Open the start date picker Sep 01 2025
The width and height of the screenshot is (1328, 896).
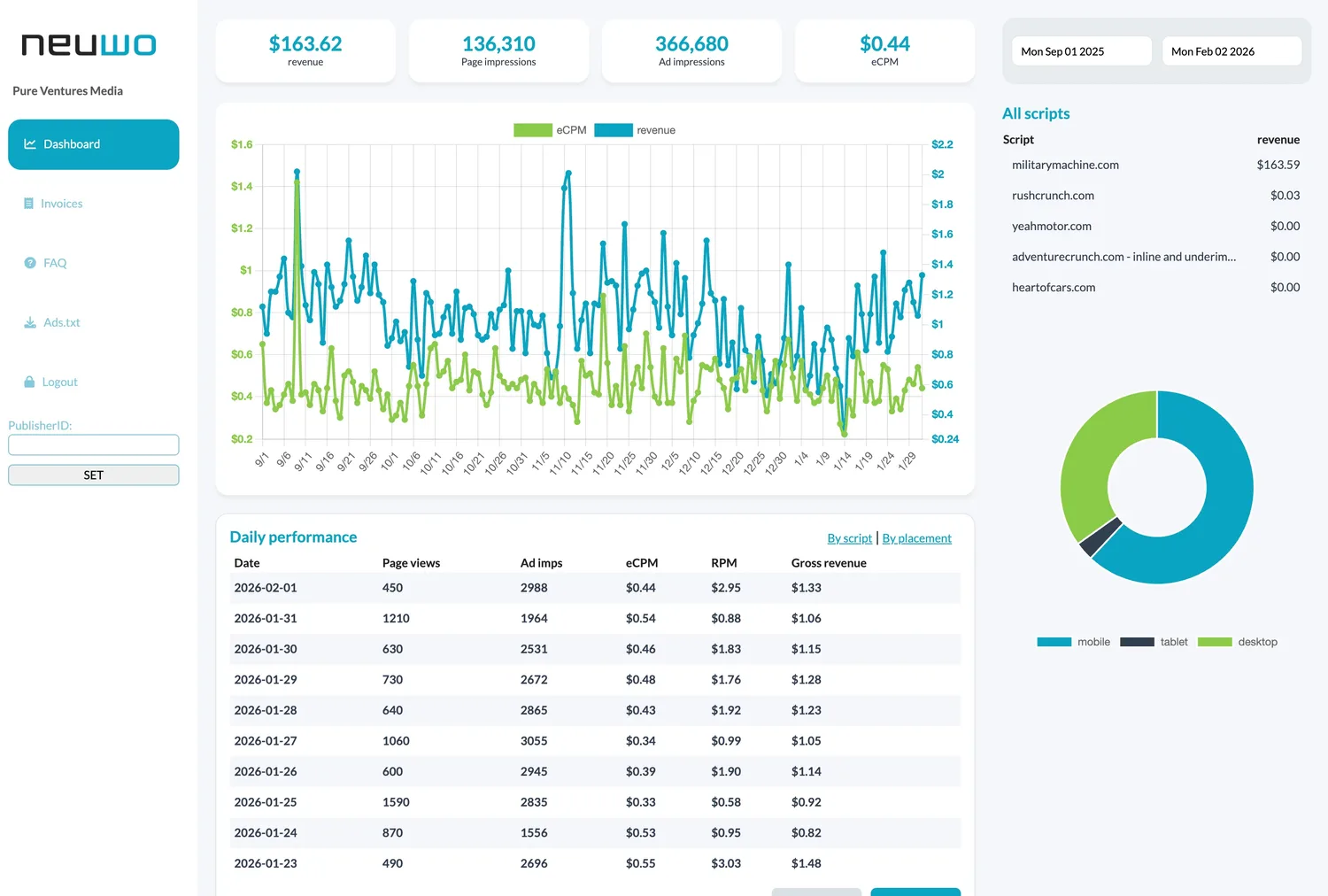1081,51
